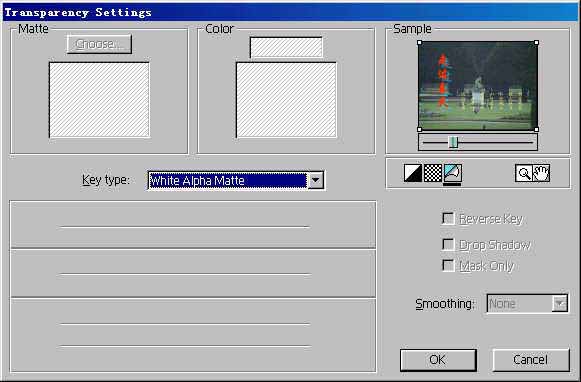Viewport: 581px width, 382px height.
Task: Toggle the Drop Shadow checkbox
Action: click(x=448, y=244)
